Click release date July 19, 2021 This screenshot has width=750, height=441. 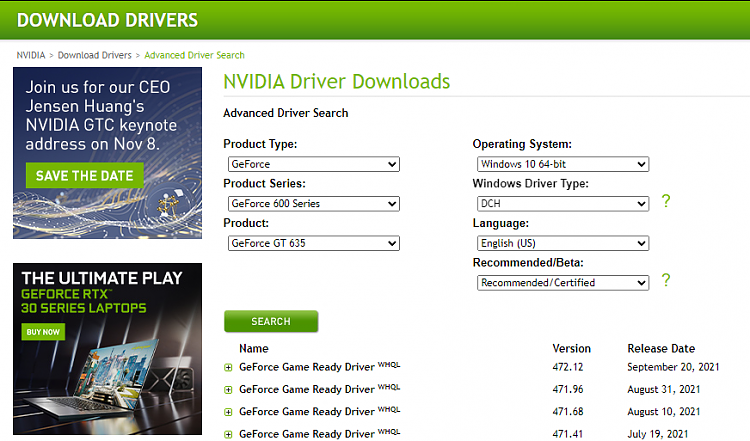tap(658, 434)
